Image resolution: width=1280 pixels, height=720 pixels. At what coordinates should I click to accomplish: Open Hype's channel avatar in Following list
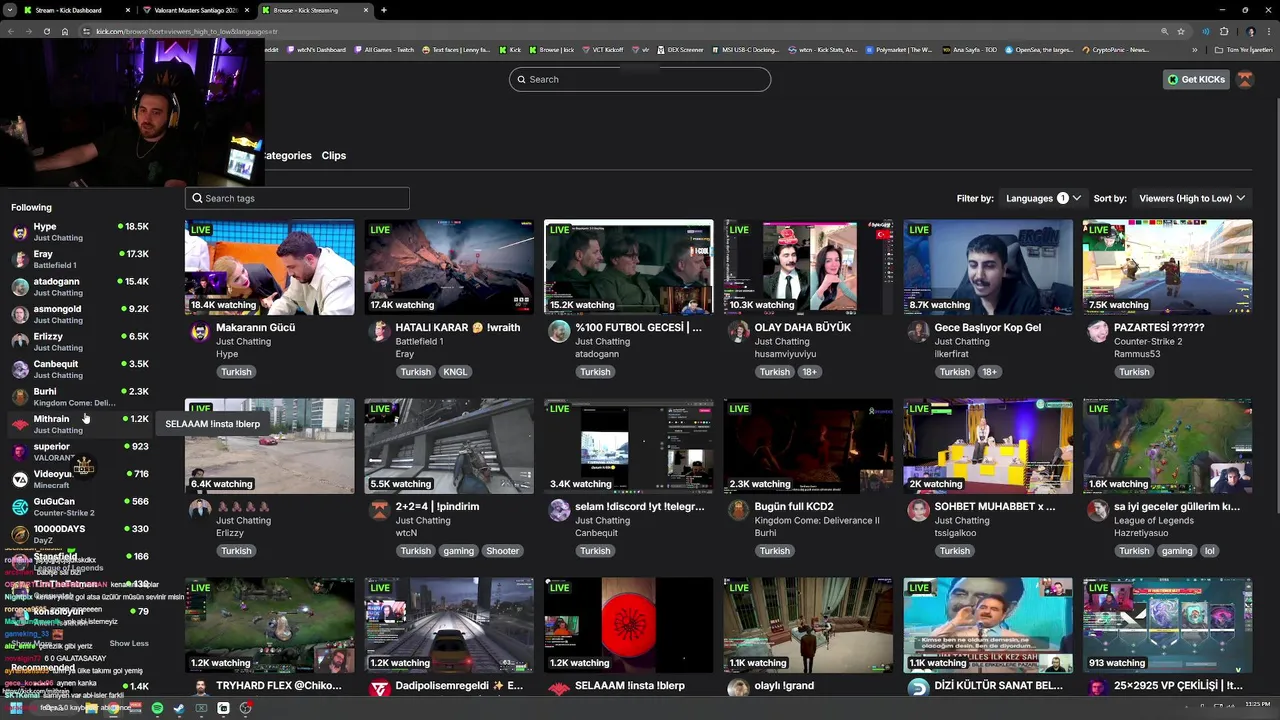tap(20, 232)
